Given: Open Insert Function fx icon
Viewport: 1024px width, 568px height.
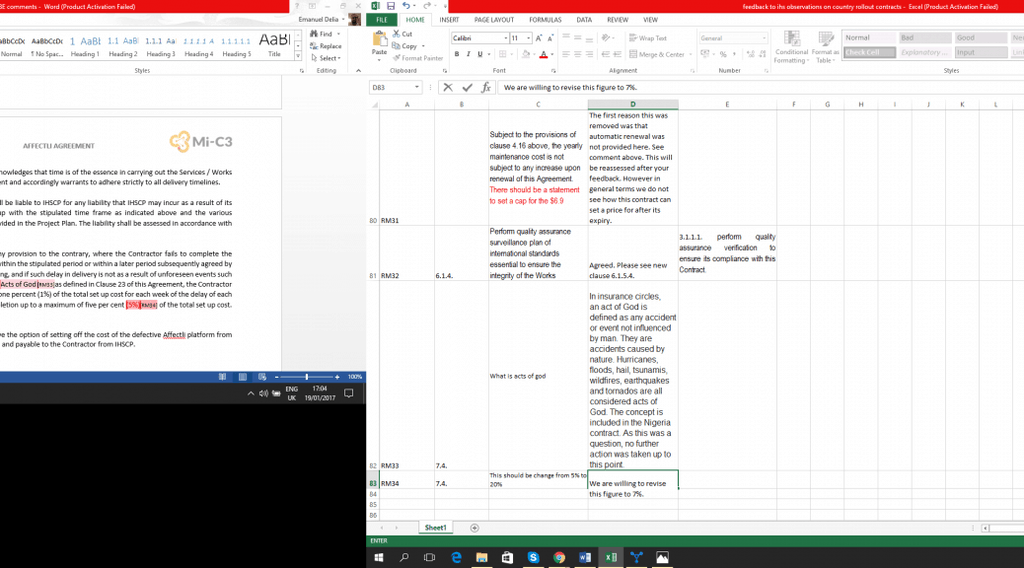Looking at the screenshot, I should pos(485,88).
